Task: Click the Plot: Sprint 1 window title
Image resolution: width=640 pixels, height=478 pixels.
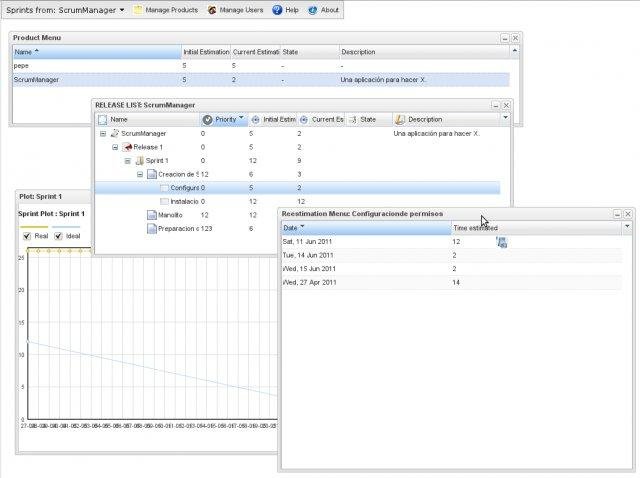Action: point(40,196)
